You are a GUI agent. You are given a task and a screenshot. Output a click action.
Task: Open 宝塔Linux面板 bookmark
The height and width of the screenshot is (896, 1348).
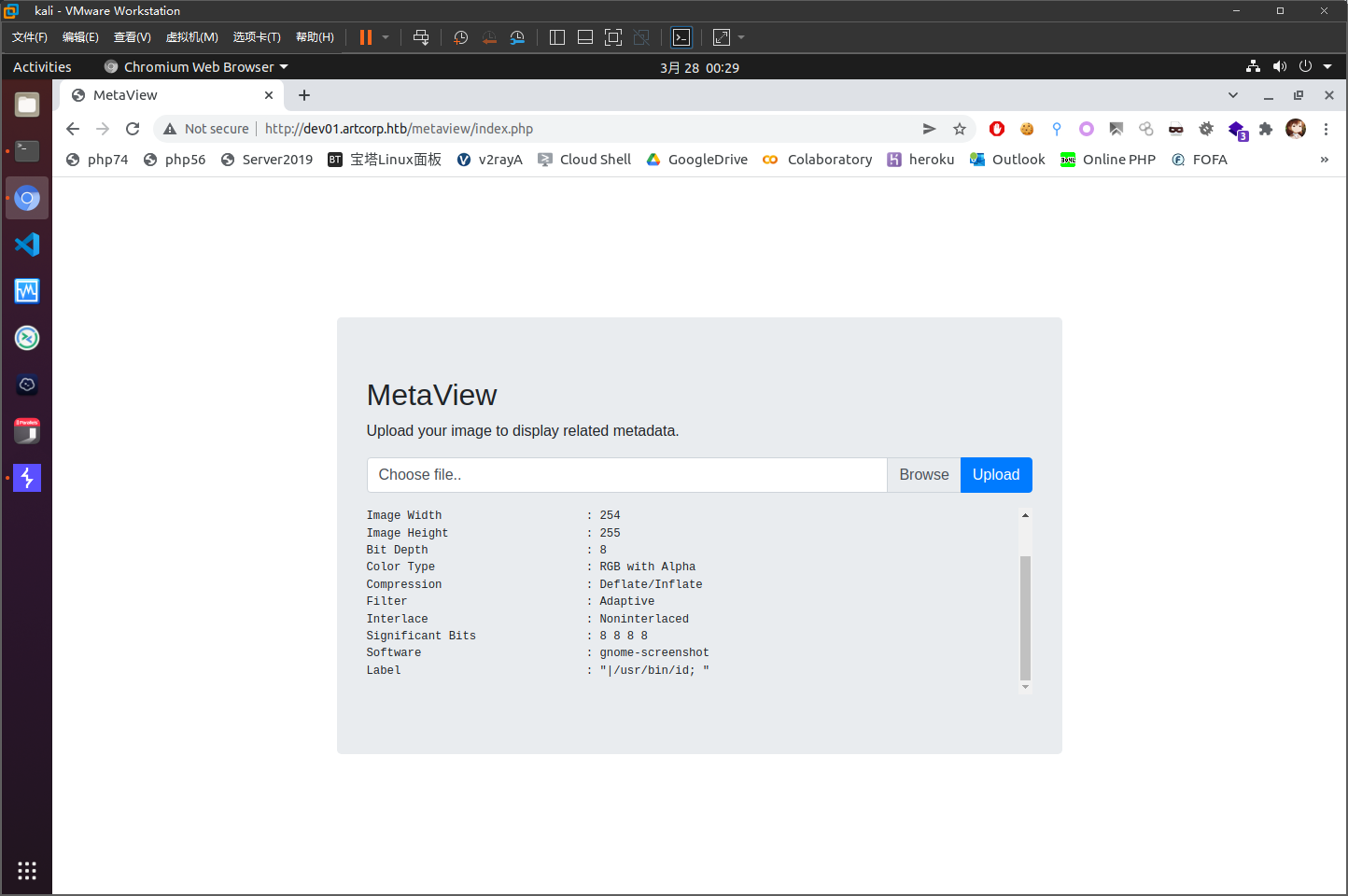pyautogui.click(x=385, y=160)
